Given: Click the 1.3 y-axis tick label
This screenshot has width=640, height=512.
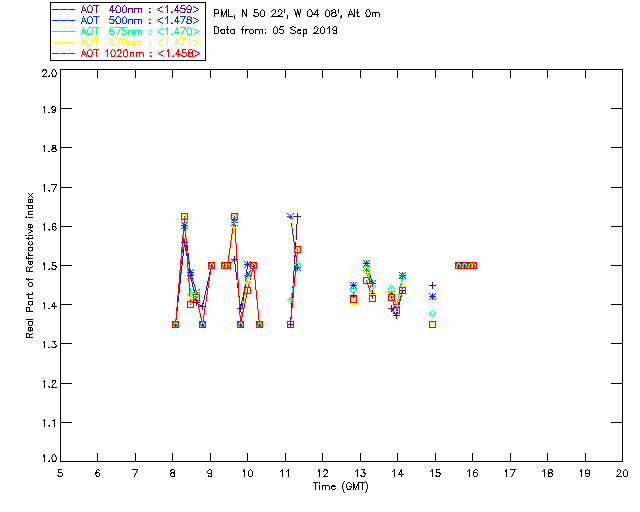Looking at the screenshot, I should click(x=49, y=344).
